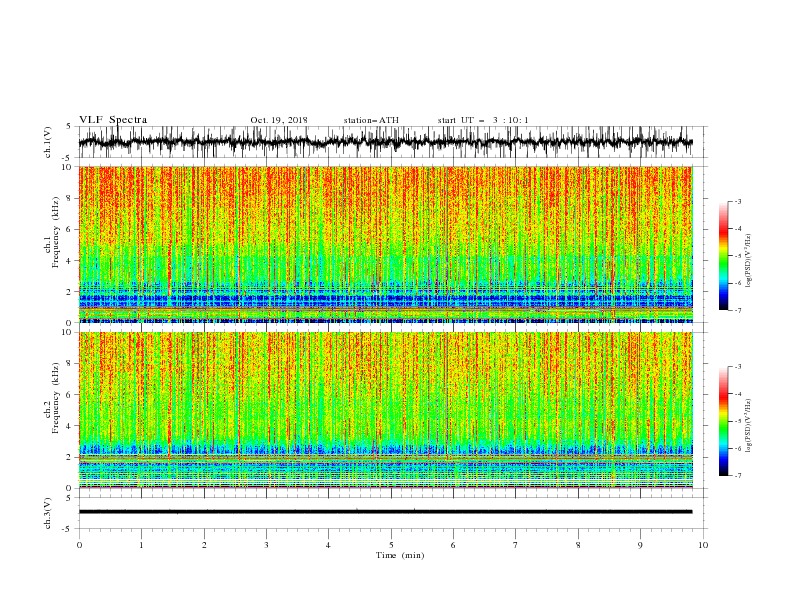The image size is (792, 612).
Task: Click the '-7' tick on ch.2 colorbar
Action: click(x=738, y=476)
